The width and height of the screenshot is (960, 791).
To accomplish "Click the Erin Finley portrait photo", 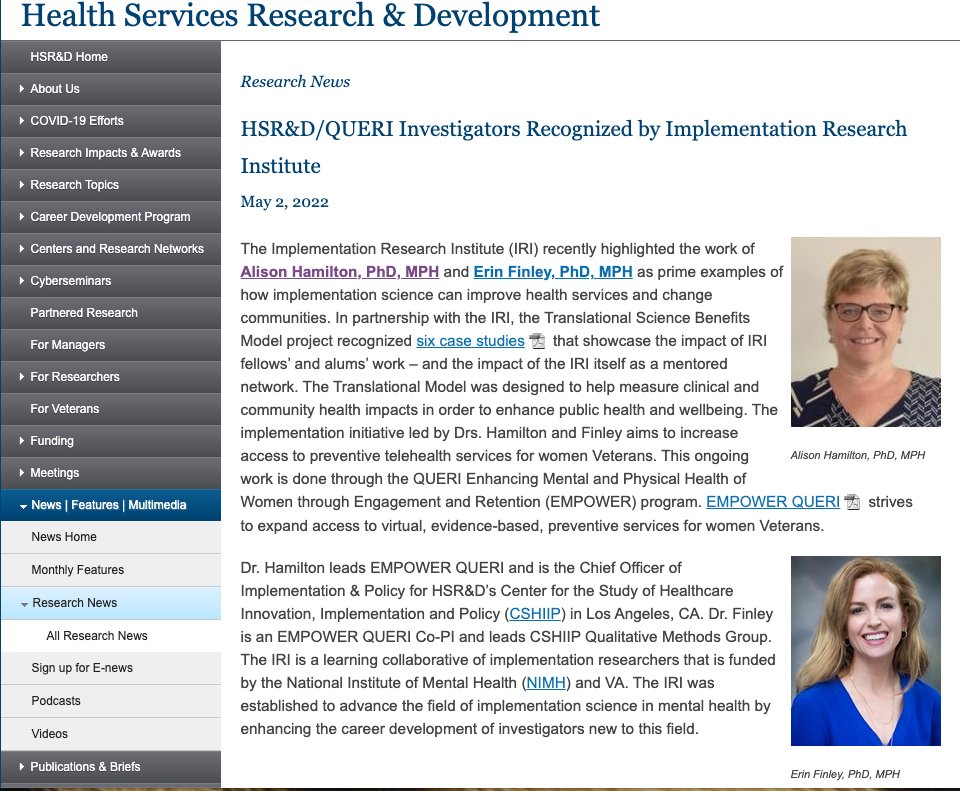I will tap(866, 651).
